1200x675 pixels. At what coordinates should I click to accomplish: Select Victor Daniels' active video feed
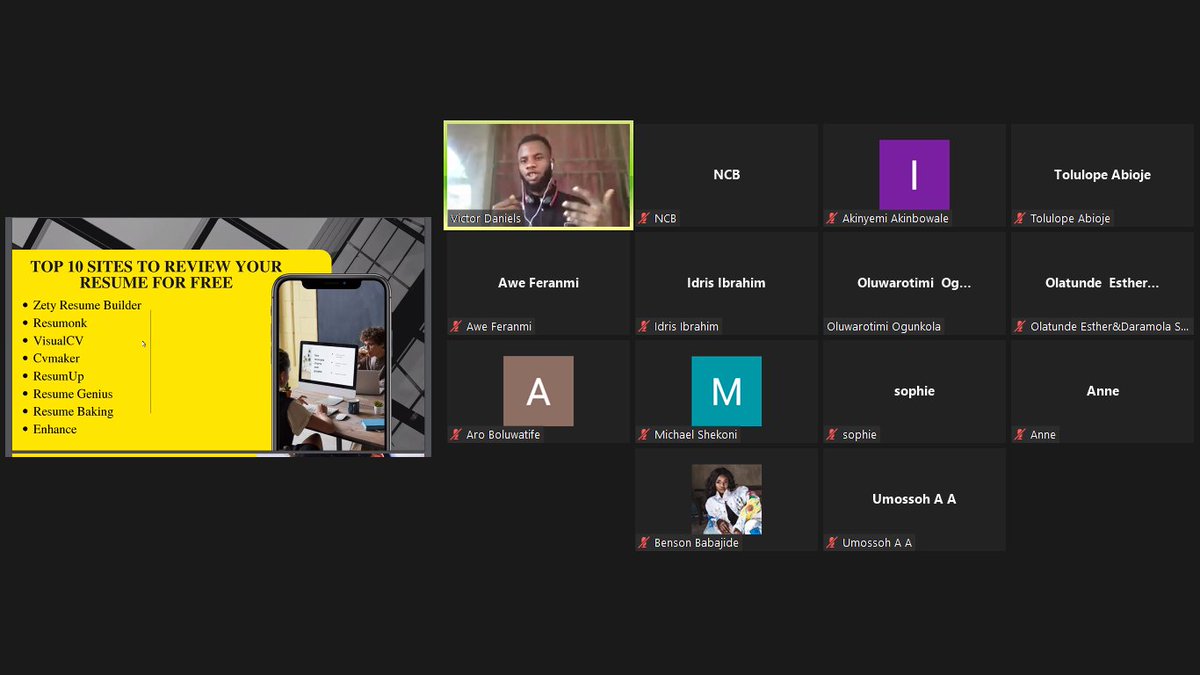coord(539,175)
